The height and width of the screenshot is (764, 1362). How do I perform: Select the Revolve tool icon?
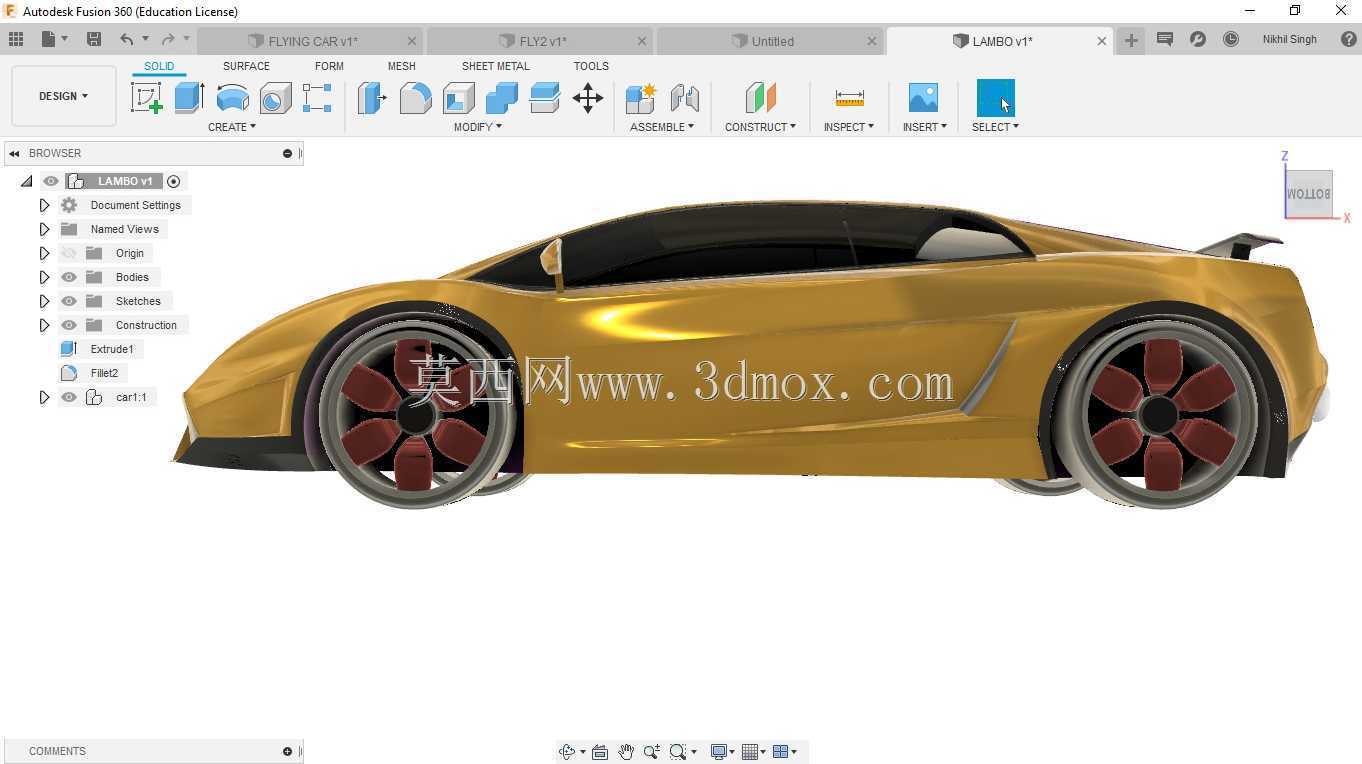(x=232, y=98)
